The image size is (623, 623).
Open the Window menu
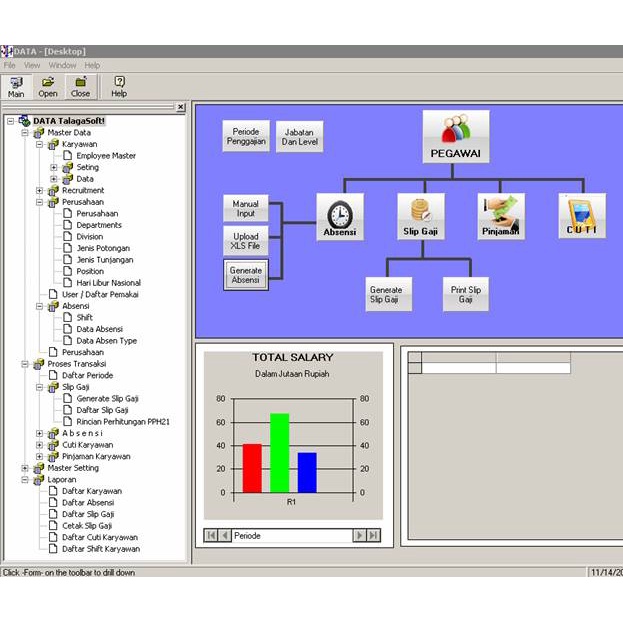[62, 66]
